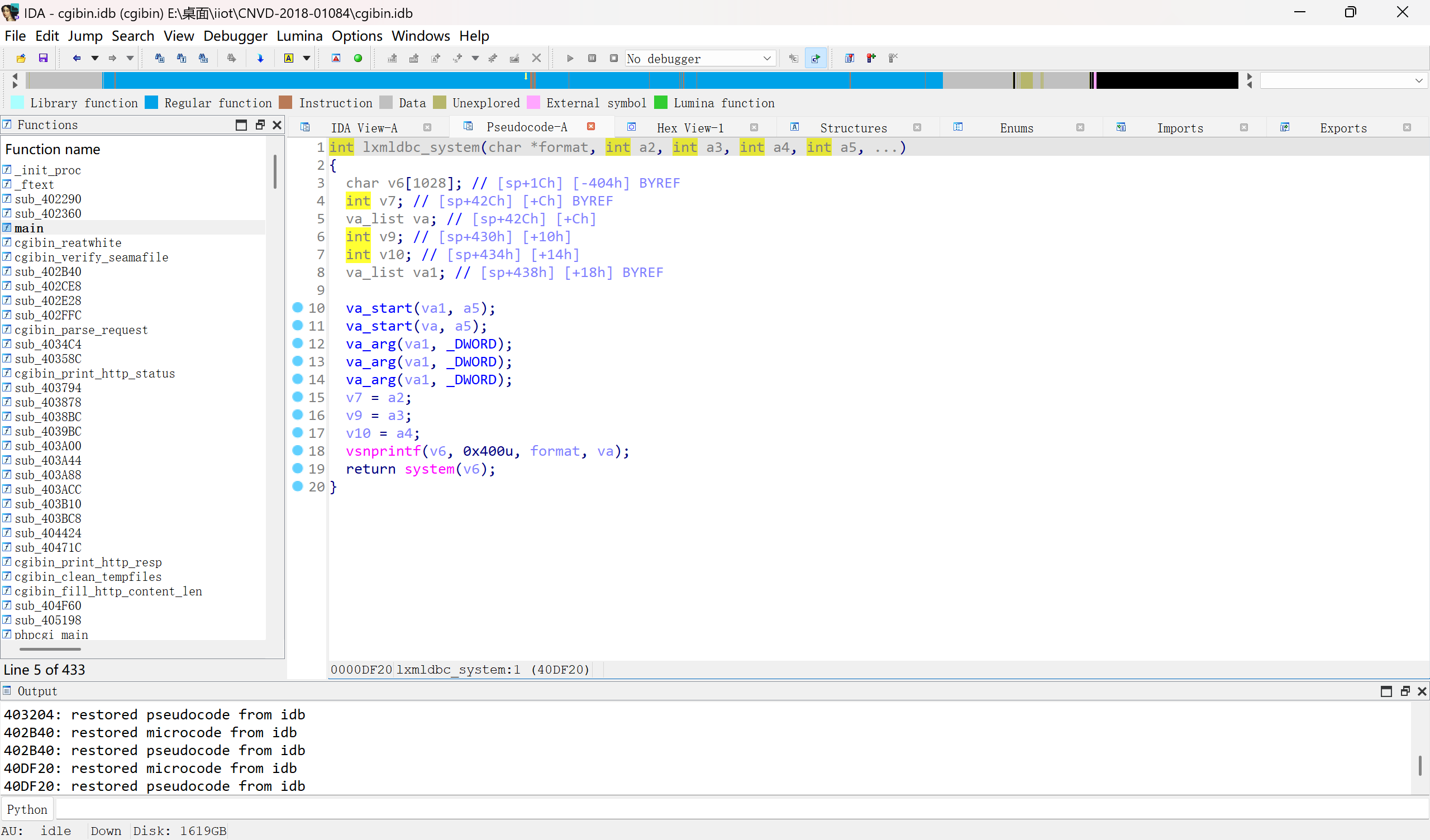Maximize the Functions panel
This screenshot has width=1430, height=840.
[241, 125]
